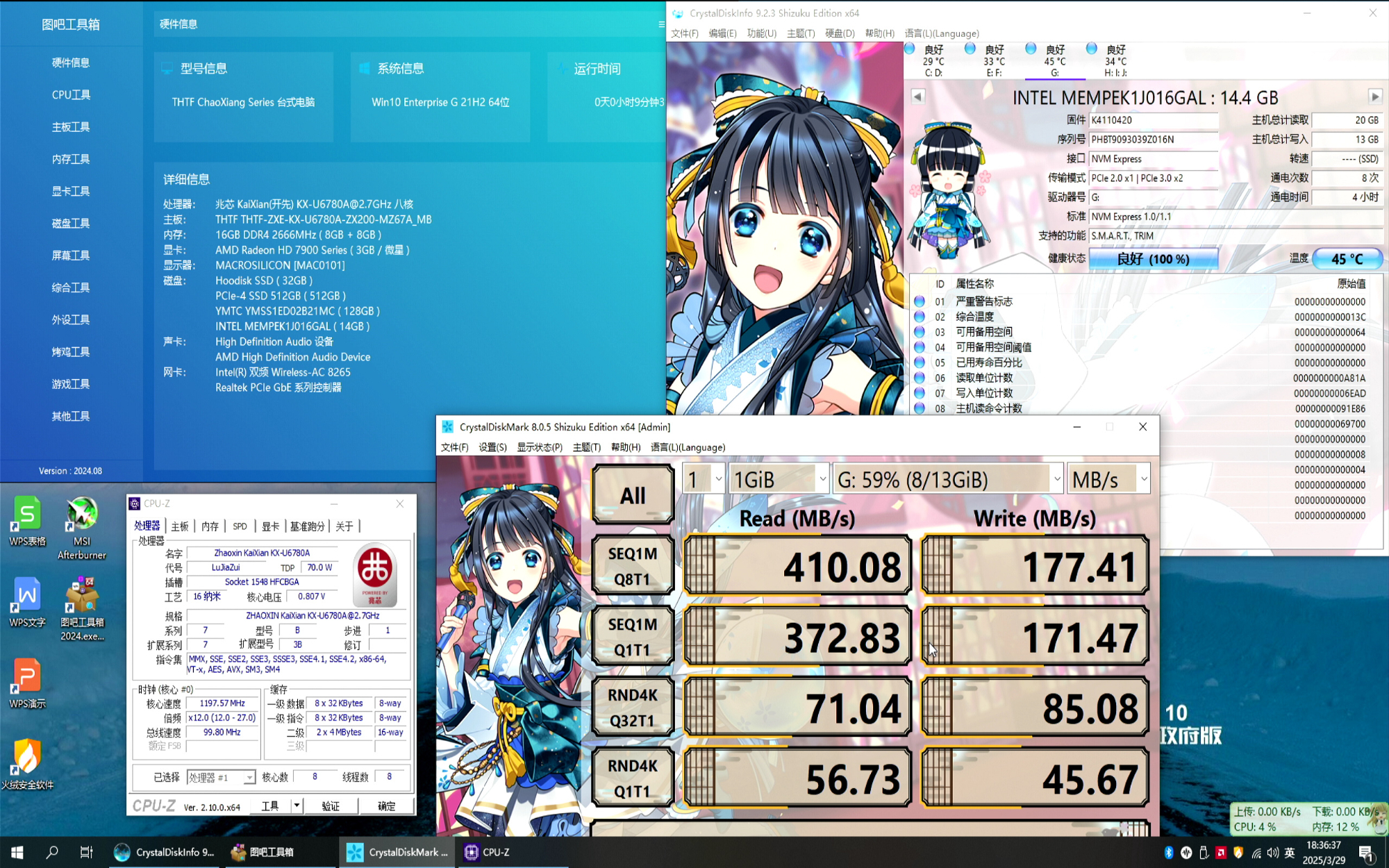Viewport: 1389px width, 868px height.
Task: Click Zhaoxin logo in CPU-Z
Action: click(375, 574)
